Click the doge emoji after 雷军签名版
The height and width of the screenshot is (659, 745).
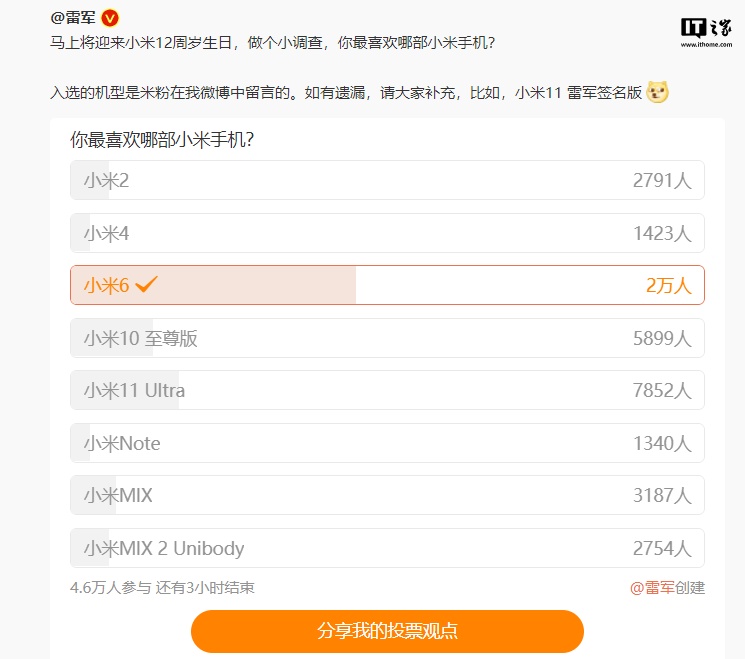click(x=658, y=92)
